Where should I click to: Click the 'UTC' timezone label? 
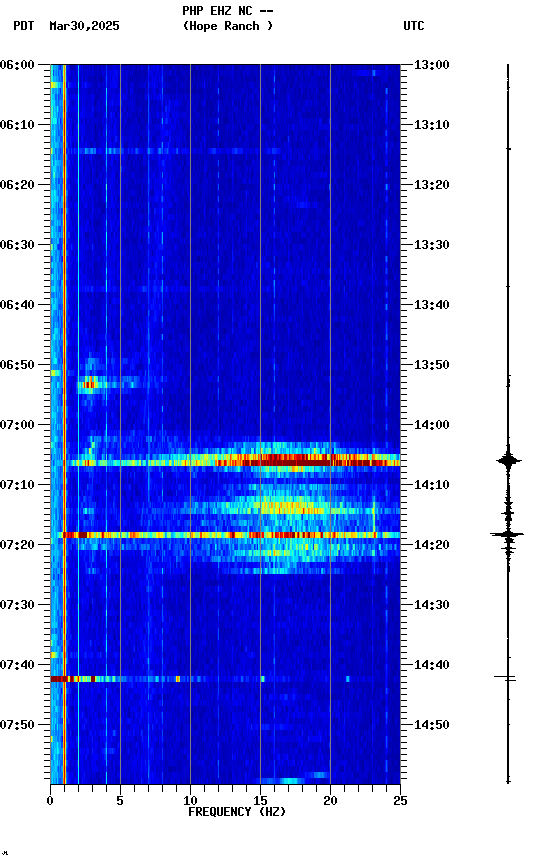tap(414, 26)
